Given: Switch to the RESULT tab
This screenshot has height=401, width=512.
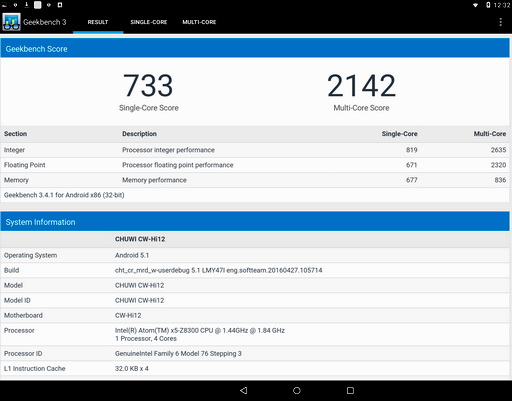Looking at the screenshot, I should [x=98, y=22].
